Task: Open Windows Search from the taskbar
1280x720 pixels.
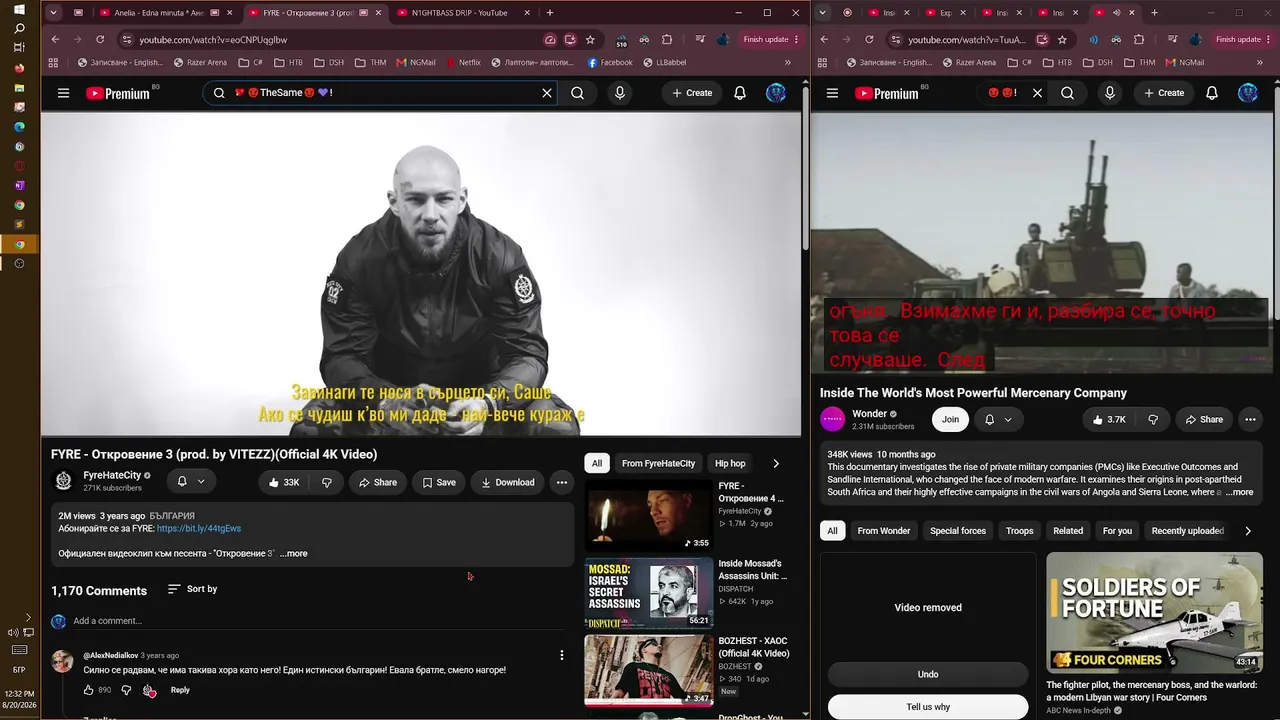Action: [19, 28]
